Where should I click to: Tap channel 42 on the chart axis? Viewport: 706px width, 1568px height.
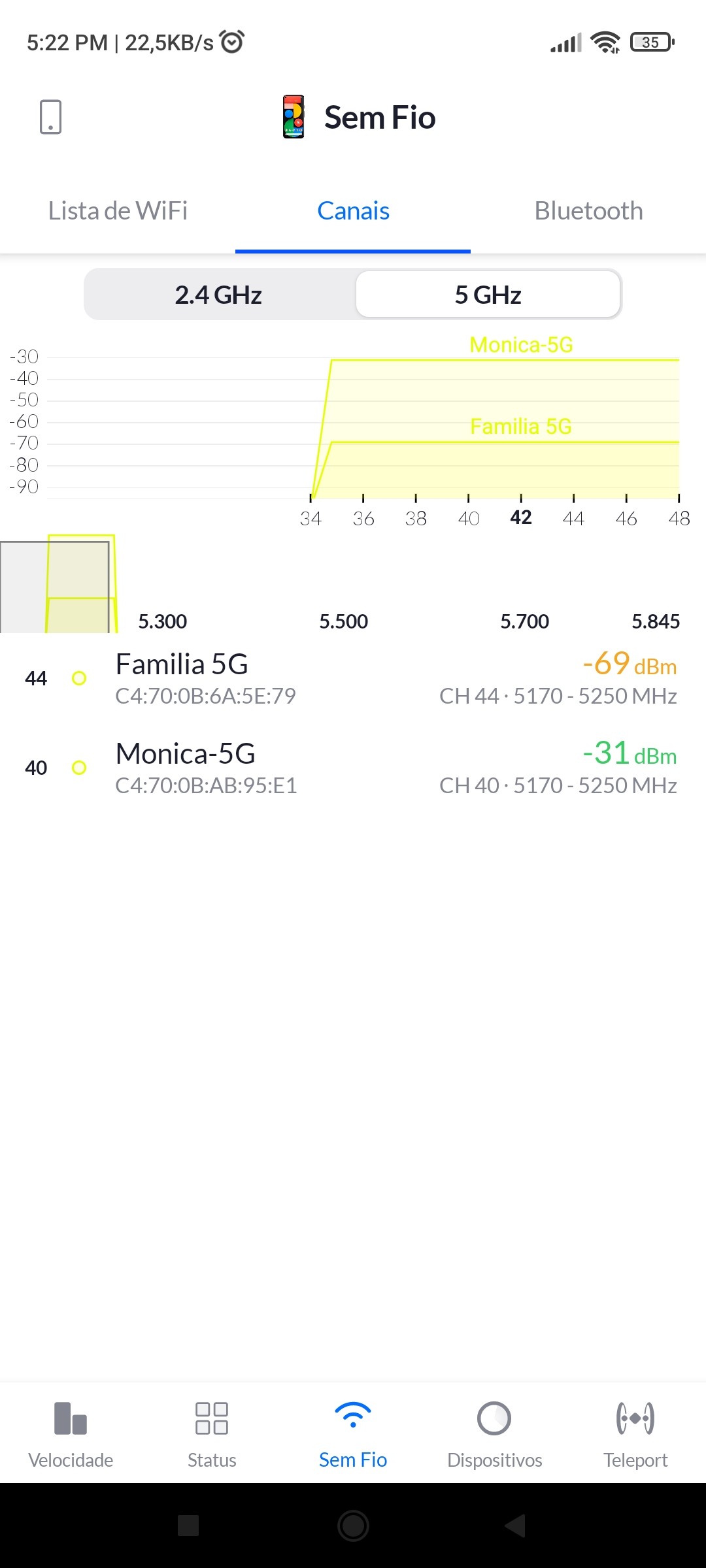pos(521,517)
